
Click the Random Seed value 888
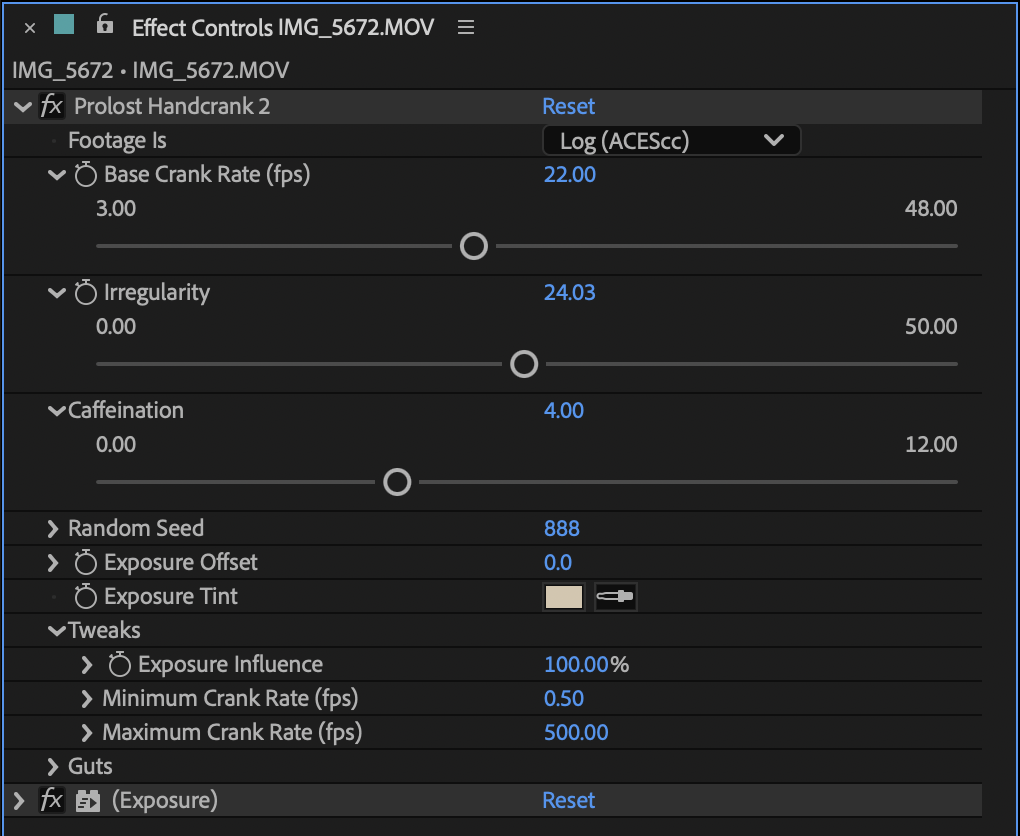coord(561,528)
